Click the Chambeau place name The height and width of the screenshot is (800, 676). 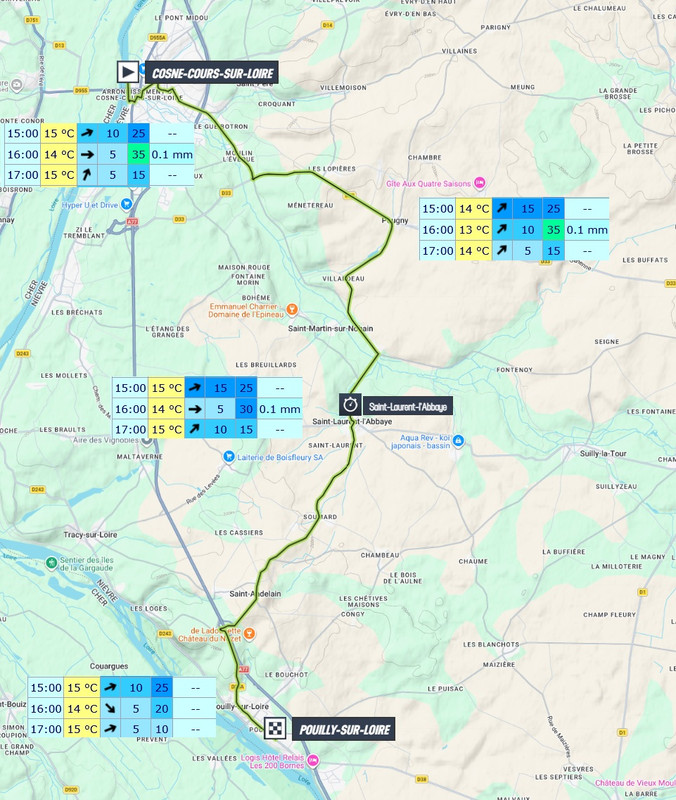pos(380,555)
